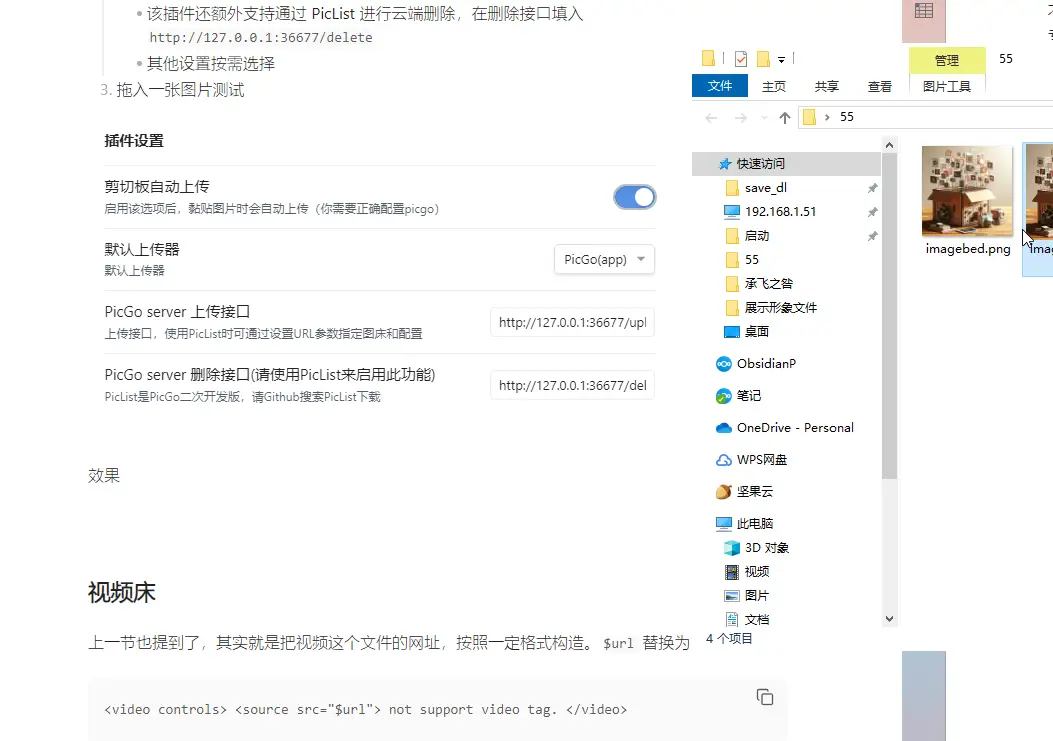
Task: Disable the 剪切板自动上传 toggle
Action: (x=634, y=197)
